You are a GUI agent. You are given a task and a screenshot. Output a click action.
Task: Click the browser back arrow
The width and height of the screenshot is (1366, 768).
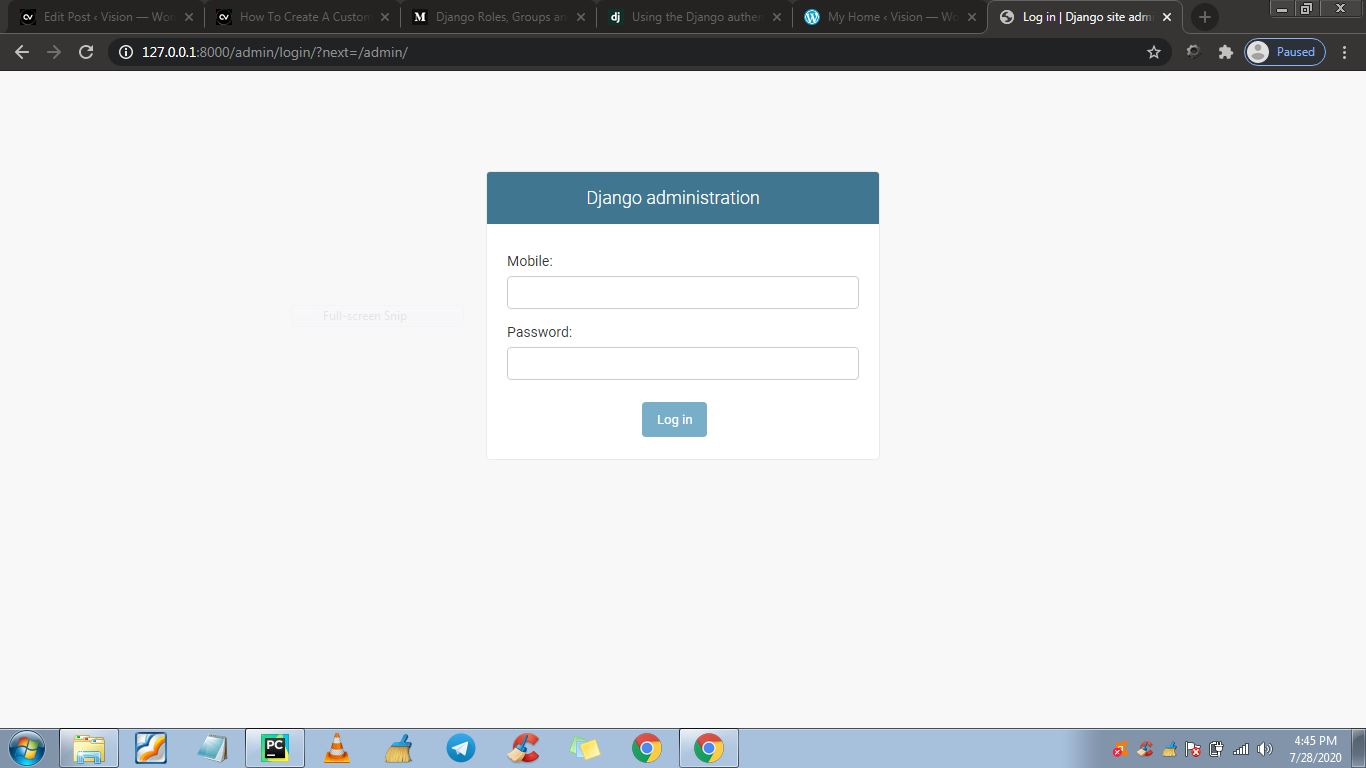point(22,52)
